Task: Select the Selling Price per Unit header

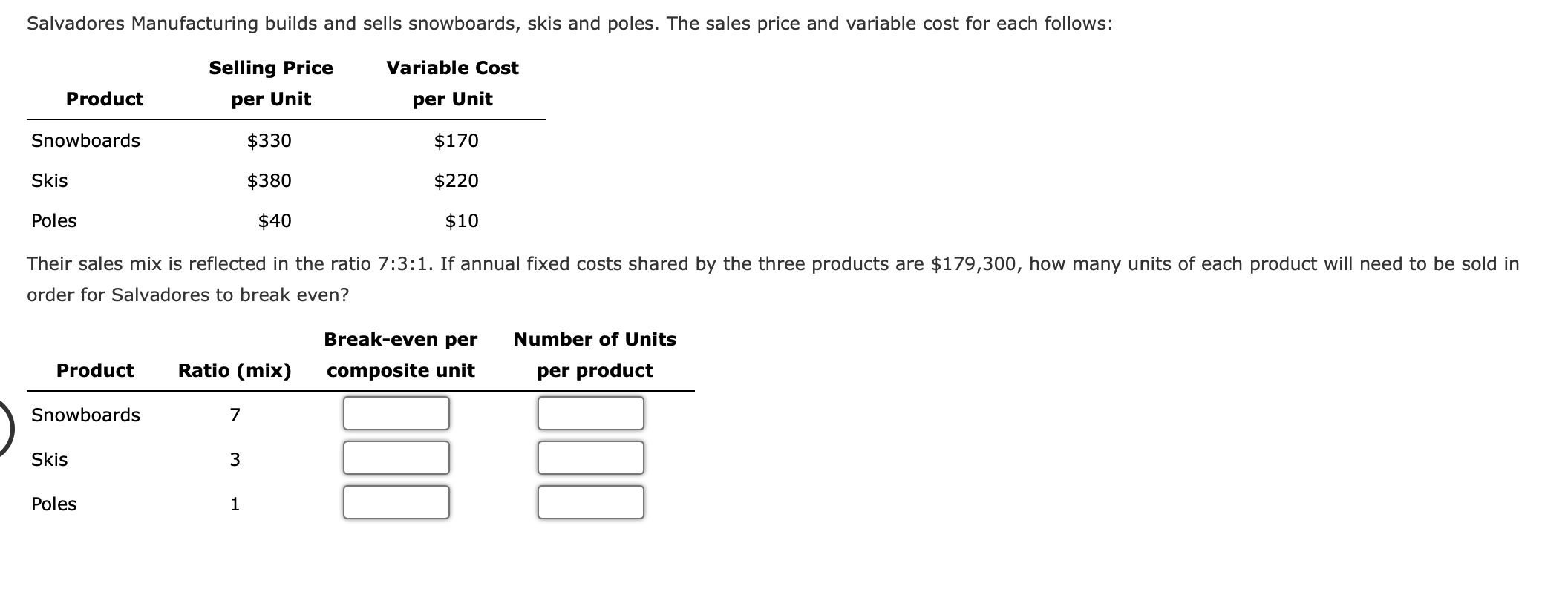Action: 271,83
